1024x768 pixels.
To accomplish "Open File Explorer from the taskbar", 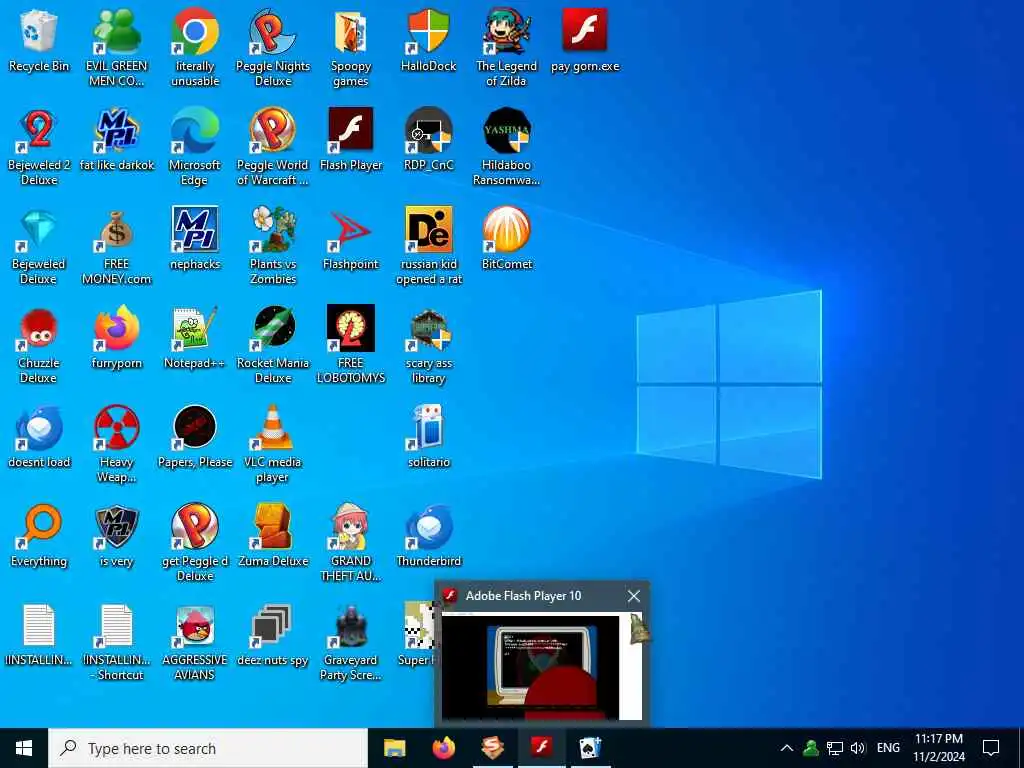I will [394, 748].
